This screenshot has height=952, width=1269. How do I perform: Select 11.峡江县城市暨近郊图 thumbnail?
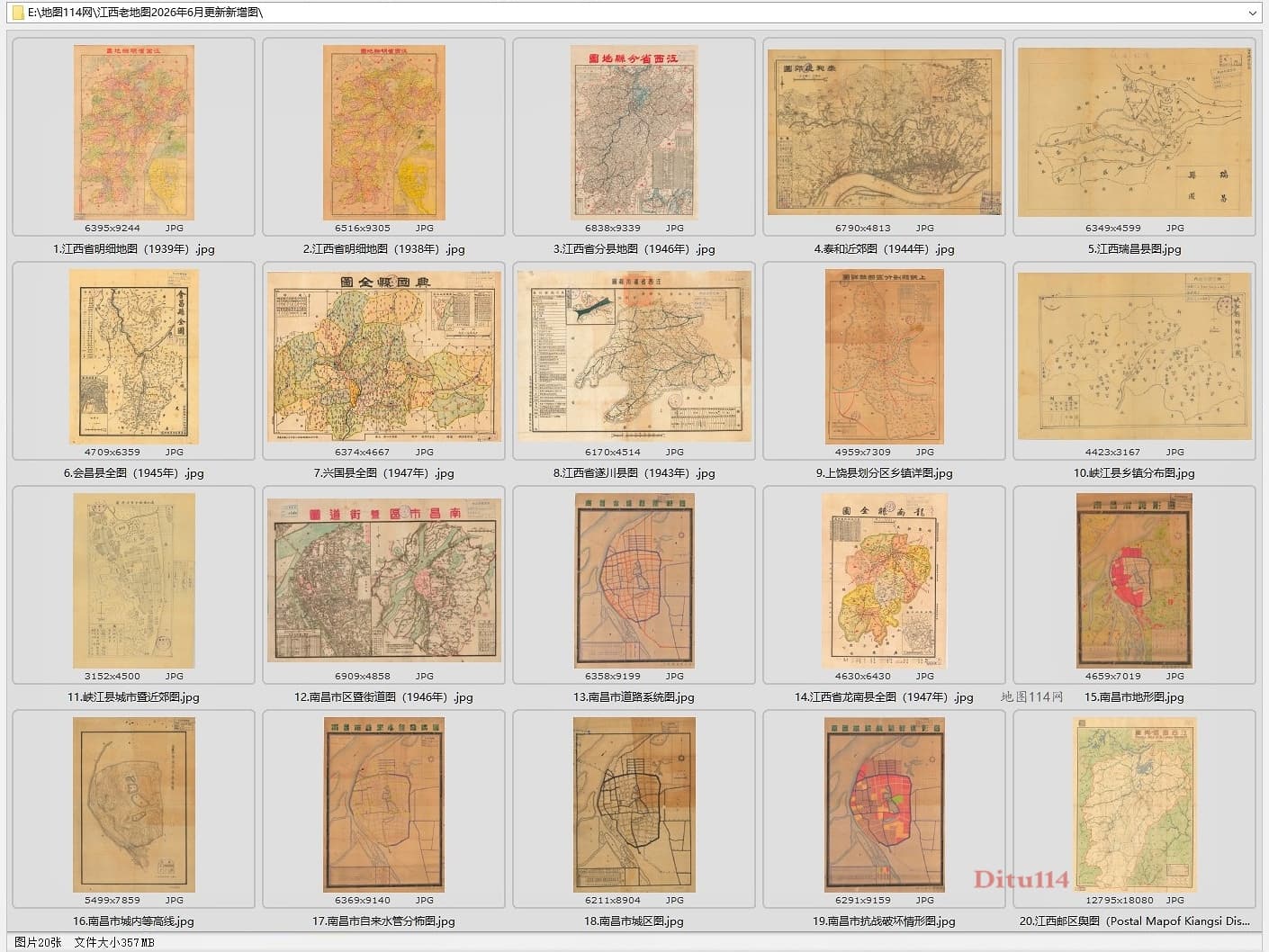point(133,581)
